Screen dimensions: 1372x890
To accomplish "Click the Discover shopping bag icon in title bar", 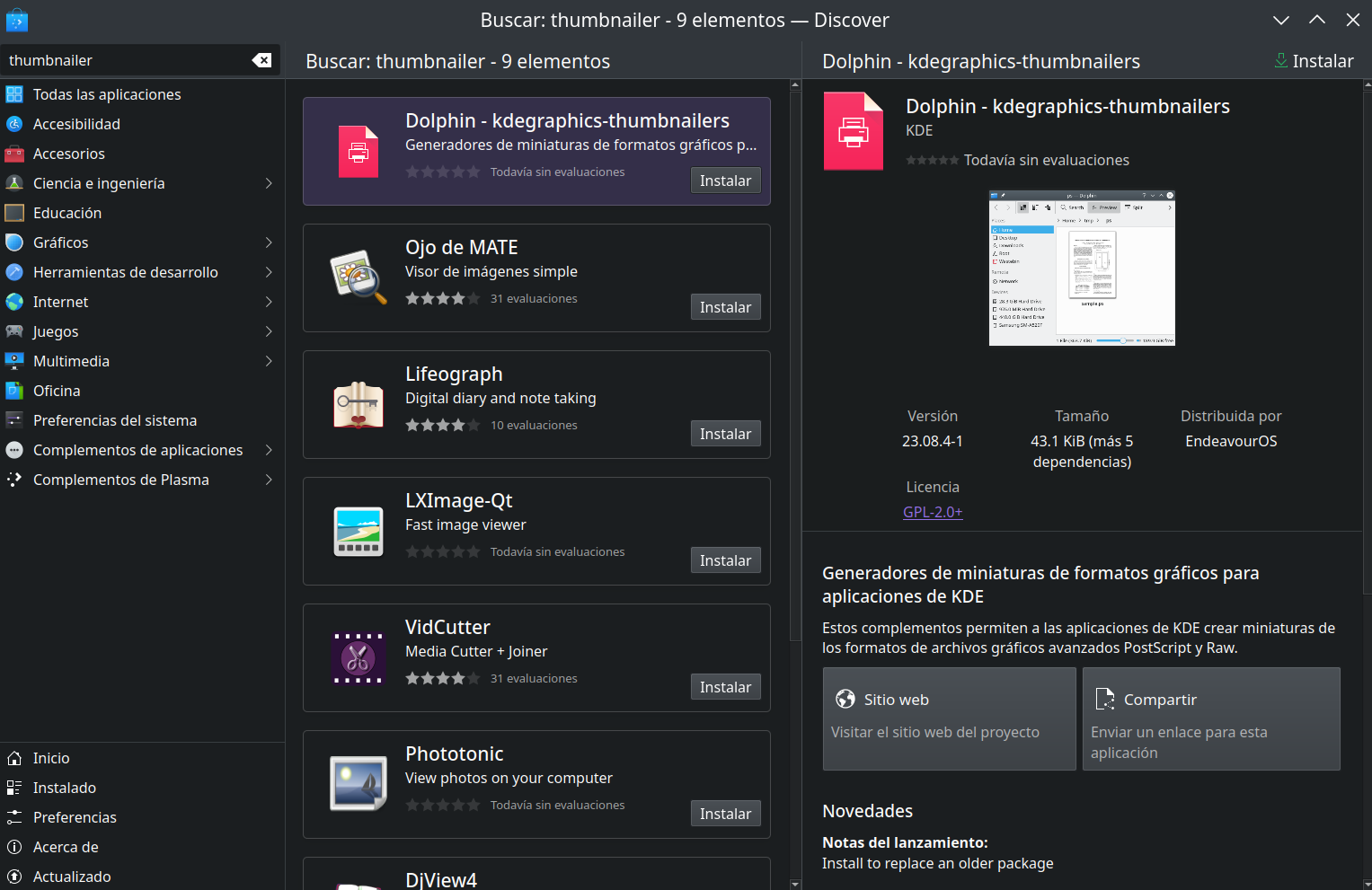I will click(16, 20).
